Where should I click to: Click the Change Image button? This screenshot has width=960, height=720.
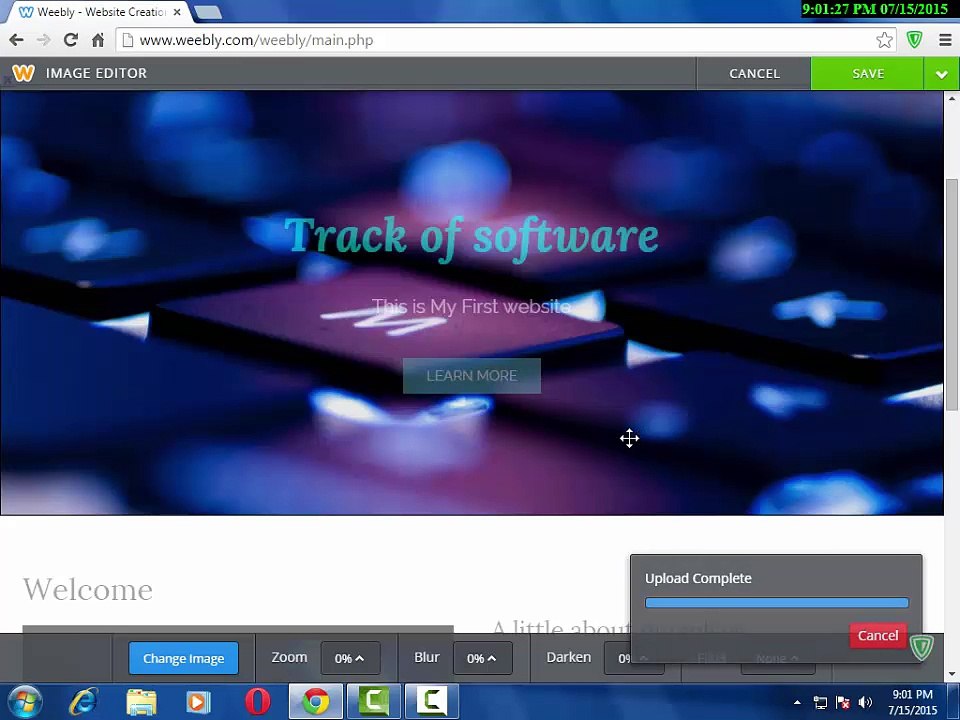coord(183,659)
